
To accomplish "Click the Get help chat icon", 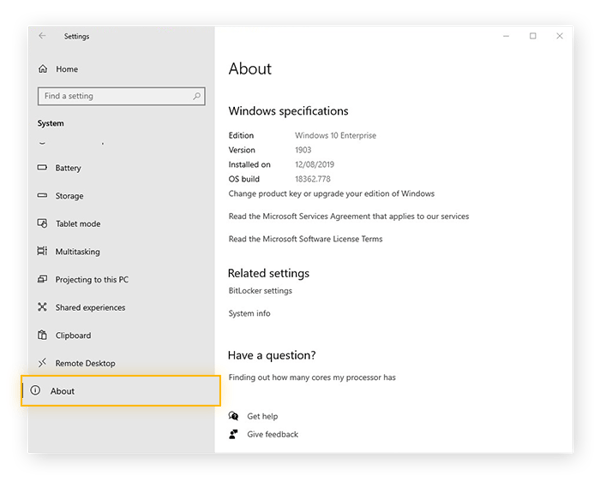I will [233, 416].
